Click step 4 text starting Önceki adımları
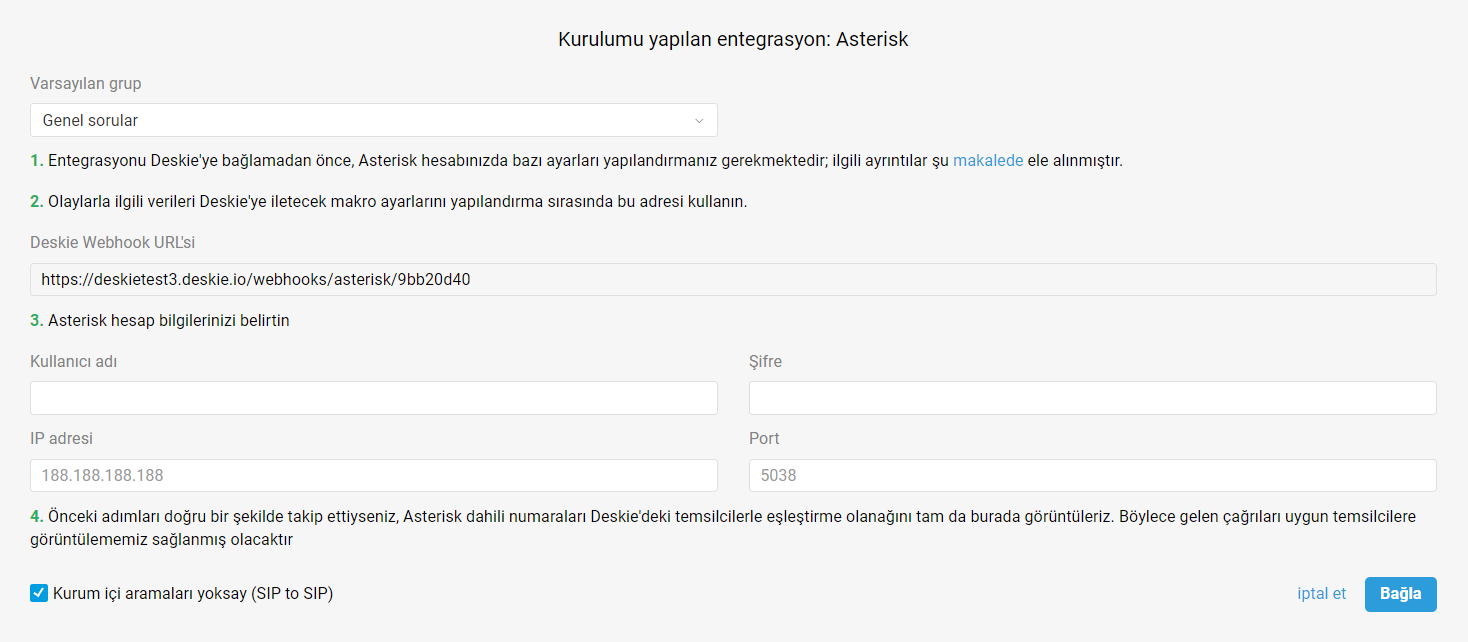 coord(723,528)
